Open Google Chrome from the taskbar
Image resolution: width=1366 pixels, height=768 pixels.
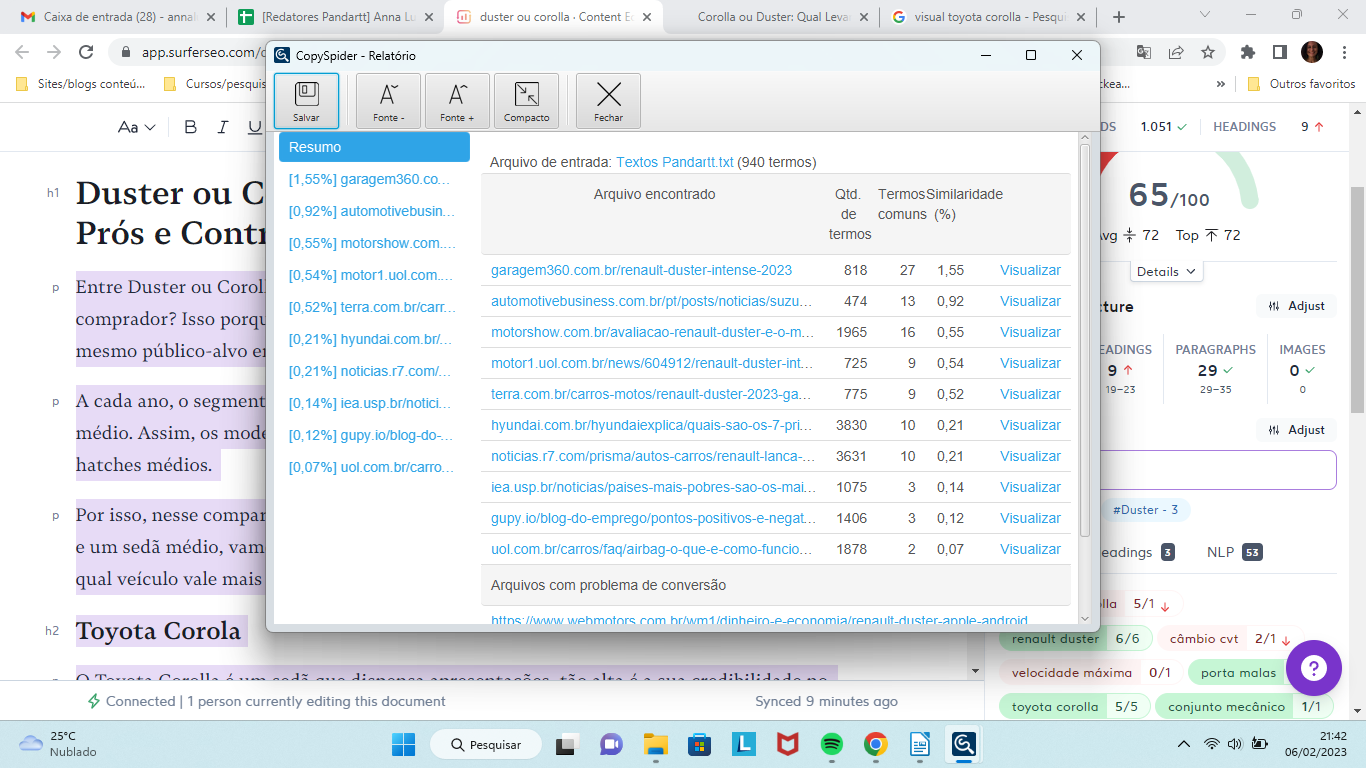tap(876, 744)
